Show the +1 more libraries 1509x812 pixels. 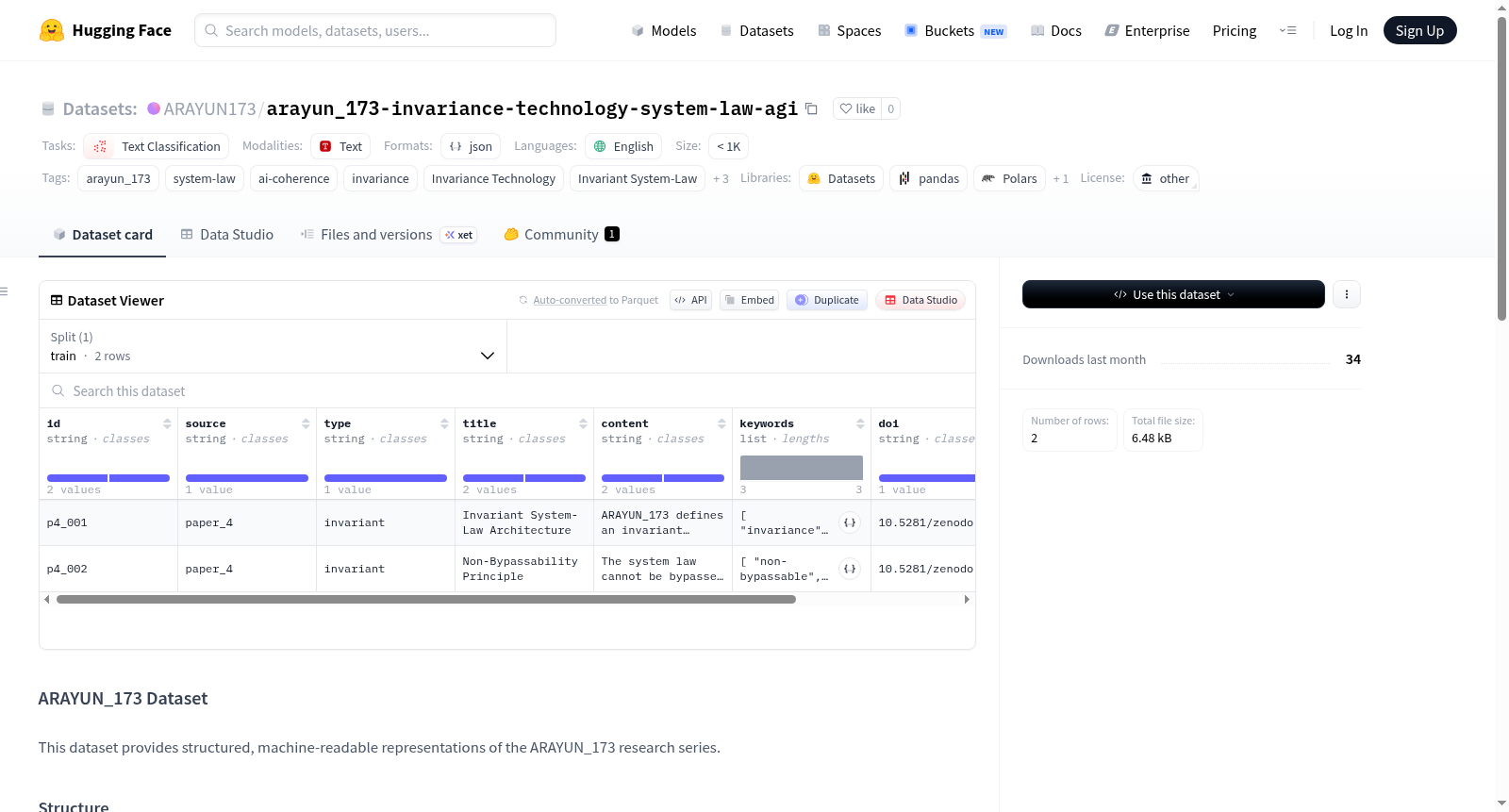pos(1061,178)
